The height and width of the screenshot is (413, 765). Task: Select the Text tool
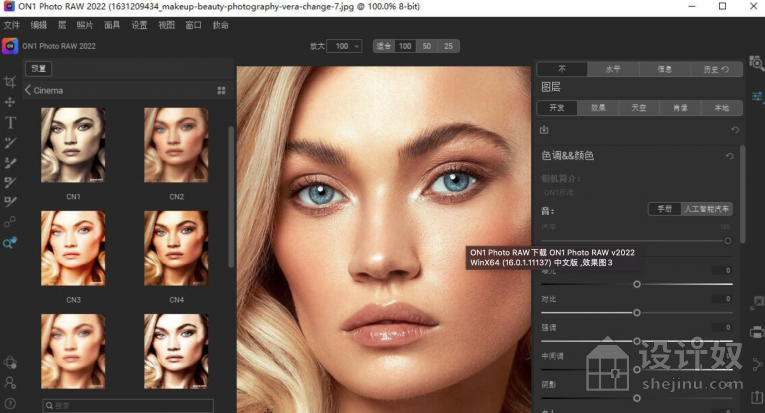click(10, 122)
